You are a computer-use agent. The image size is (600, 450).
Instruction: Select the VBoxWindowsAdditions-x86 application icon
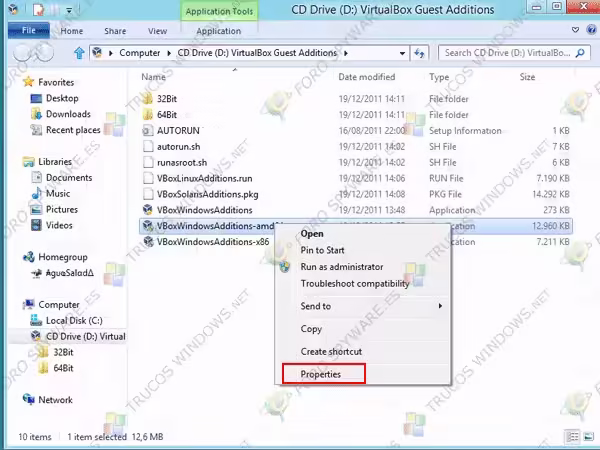pyautogui.click(x=148, y=241)
